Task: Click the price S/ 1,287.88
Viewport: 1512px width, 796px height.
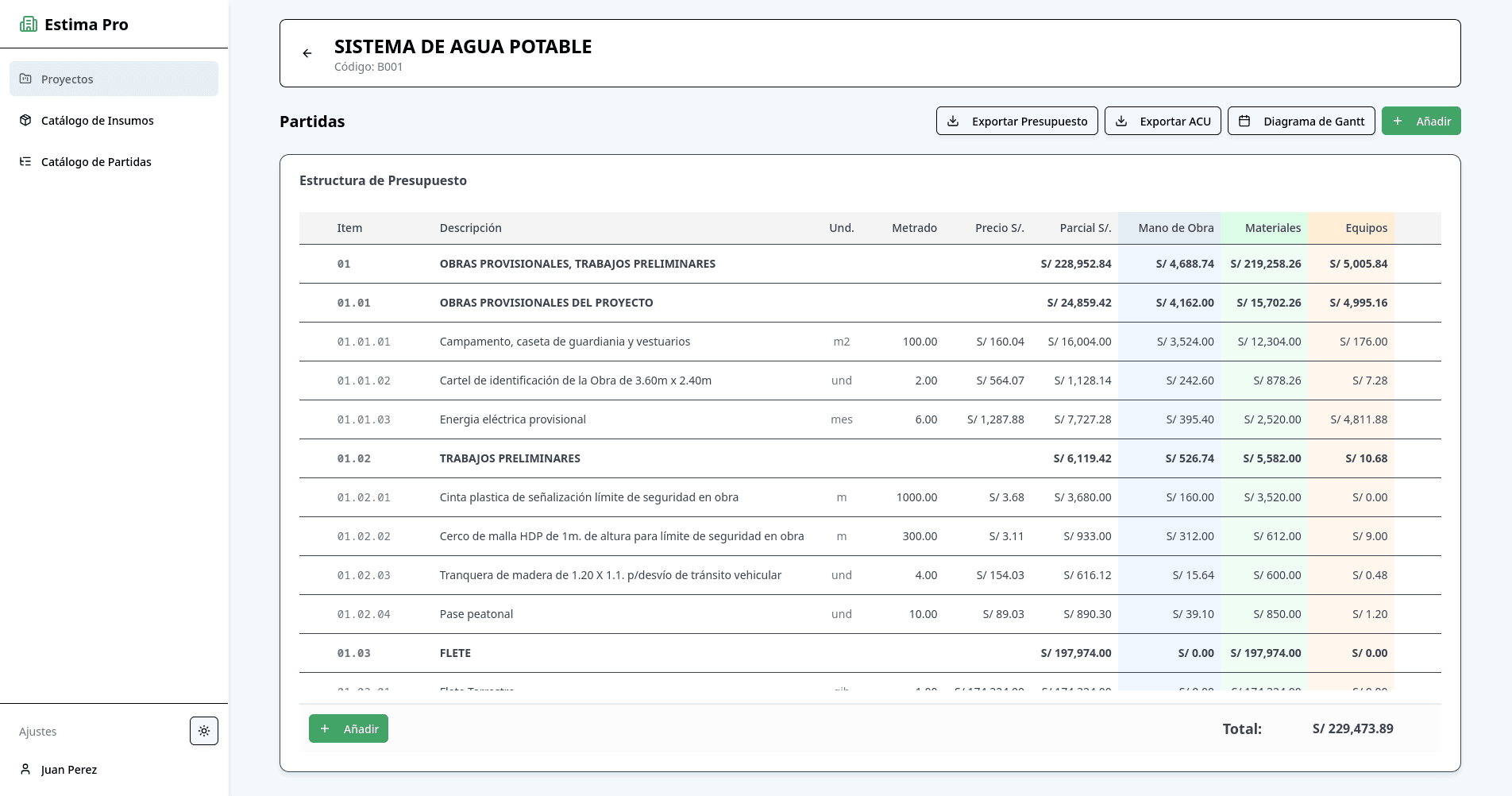Action: (996, 419)
